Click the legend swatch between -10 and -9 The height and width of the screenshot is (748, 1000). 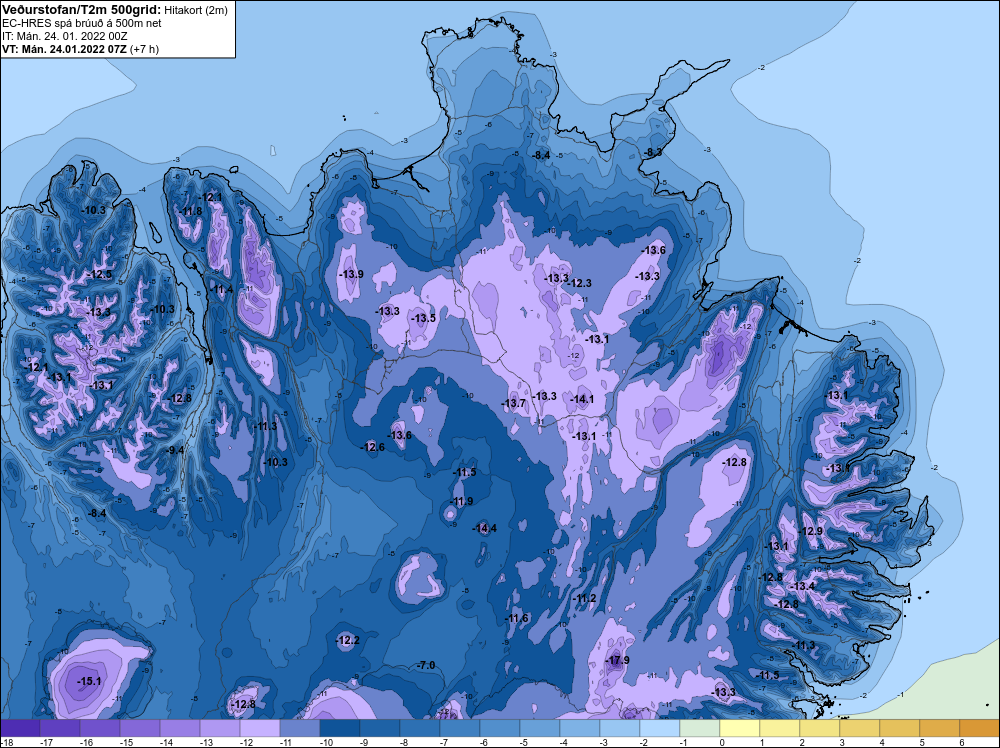(340, 728)
